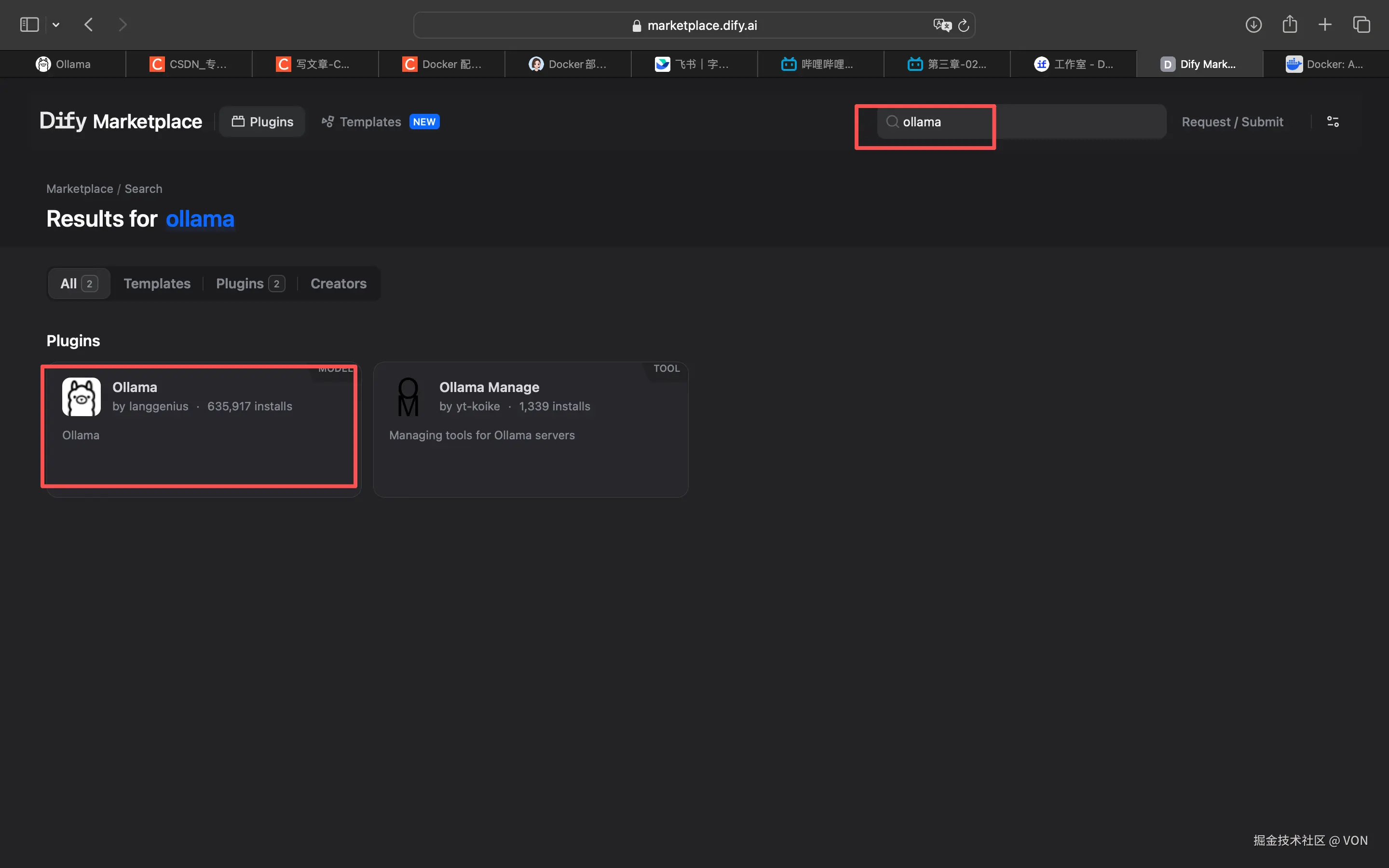Viewport: 1389px width, 868px height.
Task: Go back using the back arrow
Action: point(88,25)
